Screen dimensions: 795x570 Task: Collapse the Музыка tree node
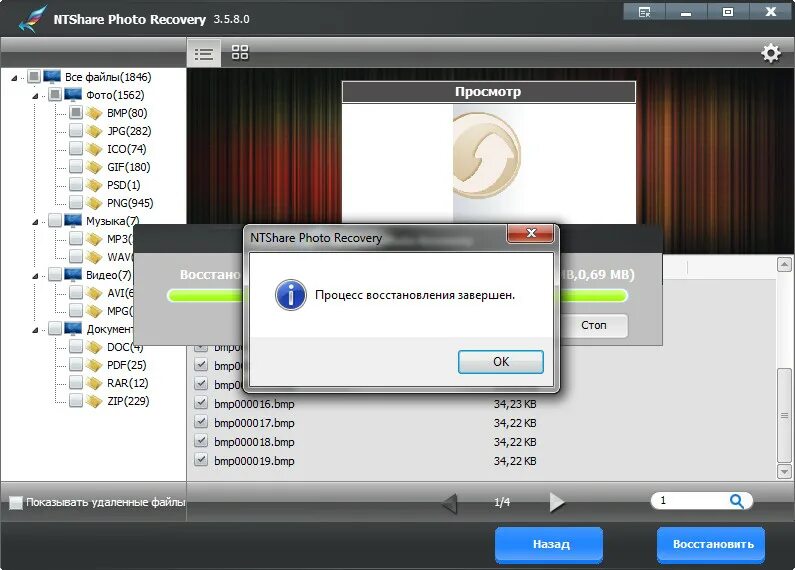pos(35,222)
